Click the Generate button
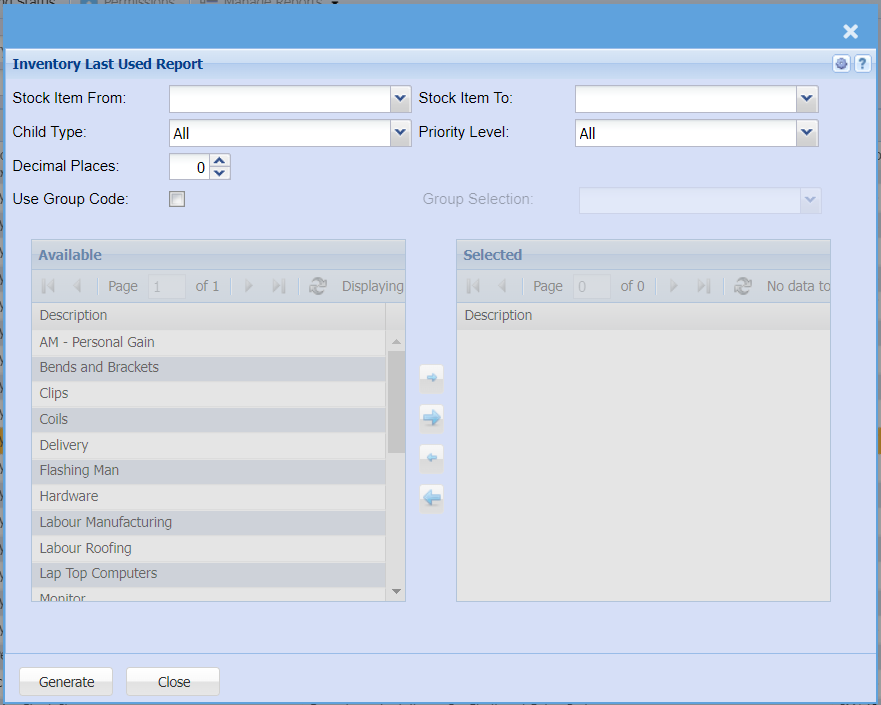 (x=66, y=682)
